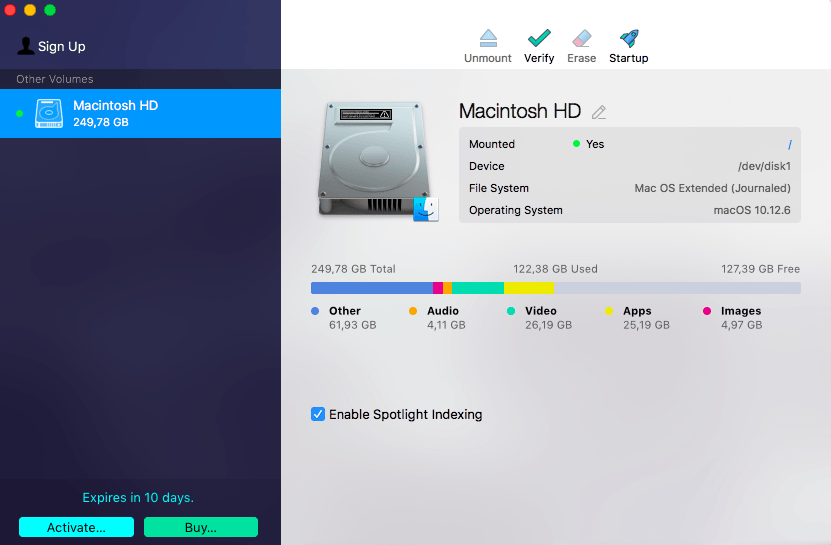Click the Verify checkmark icon
This screenshot has width=831, height=545.
[x=539, y=38]
